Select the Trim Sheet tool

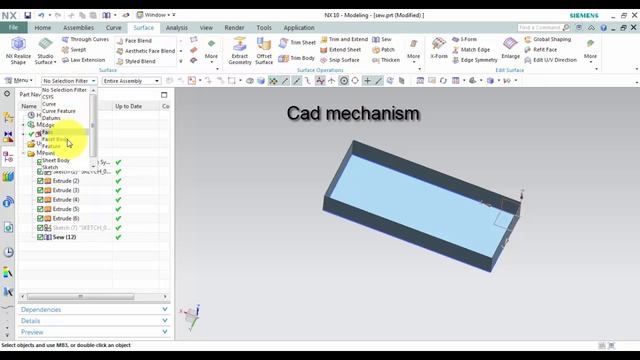(297, 42)
